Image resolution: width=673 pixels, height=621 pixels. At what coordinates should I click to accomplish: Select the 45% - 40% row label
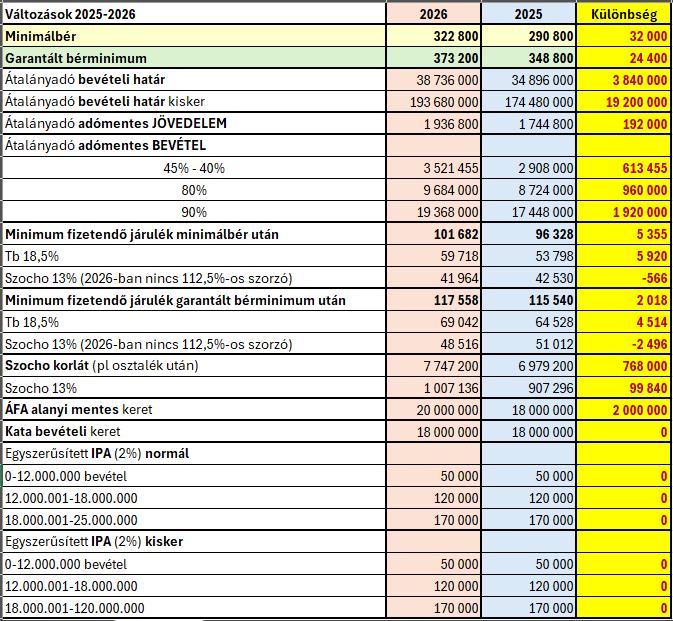pos(195,168)
